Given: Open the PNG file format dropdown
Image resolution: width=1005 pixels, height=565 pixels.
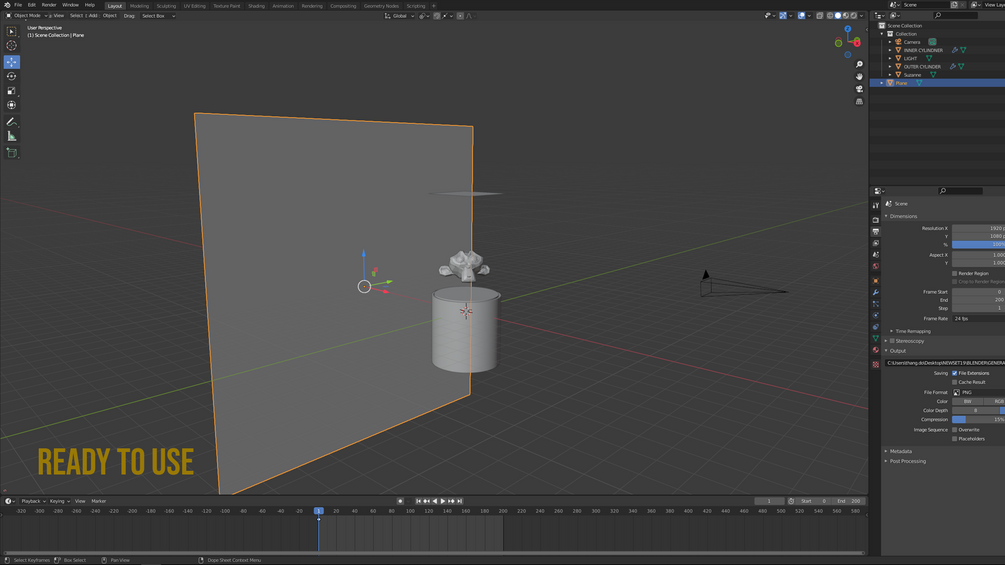Looking at the screenshot, I should (x=978, y=392).
